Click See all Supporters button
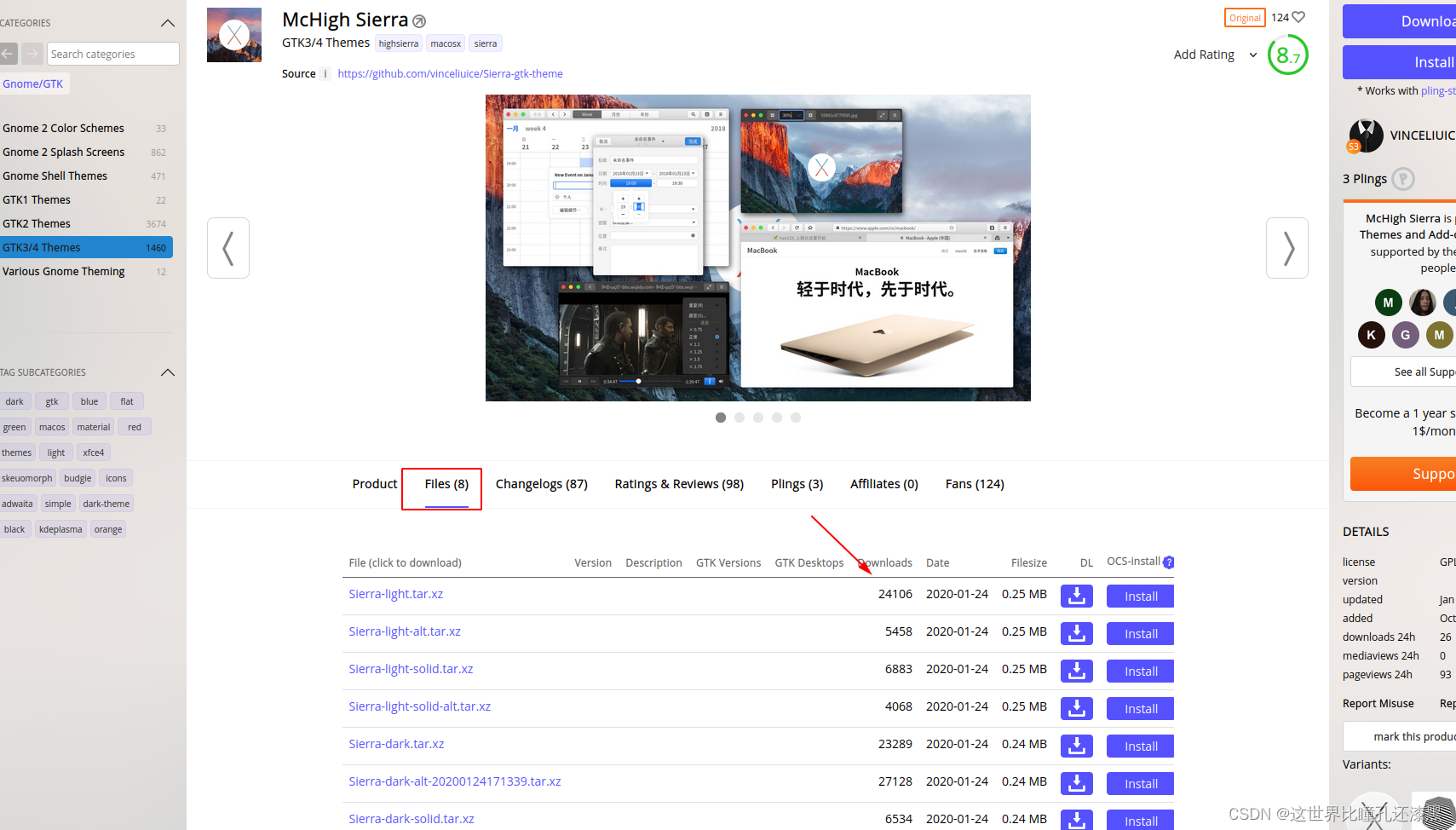 [x=1402, y=372]
